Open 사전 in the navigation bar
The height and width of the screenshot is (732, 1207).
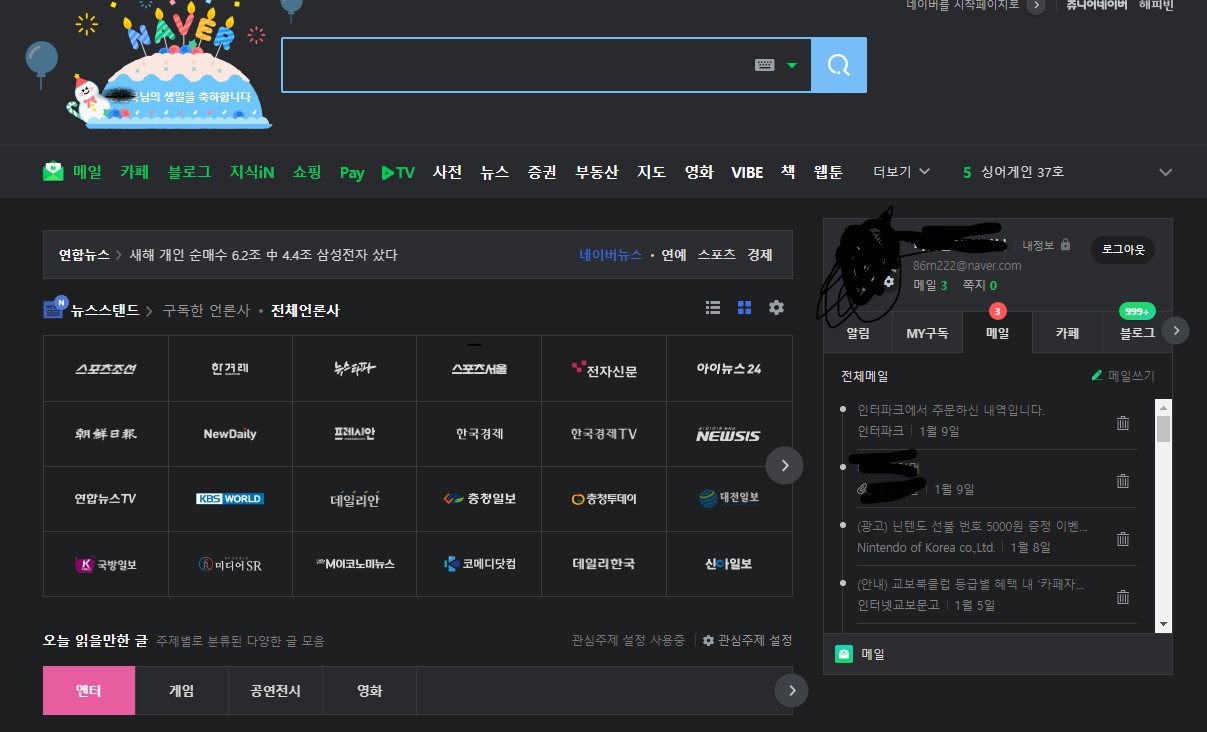[447, 172]
